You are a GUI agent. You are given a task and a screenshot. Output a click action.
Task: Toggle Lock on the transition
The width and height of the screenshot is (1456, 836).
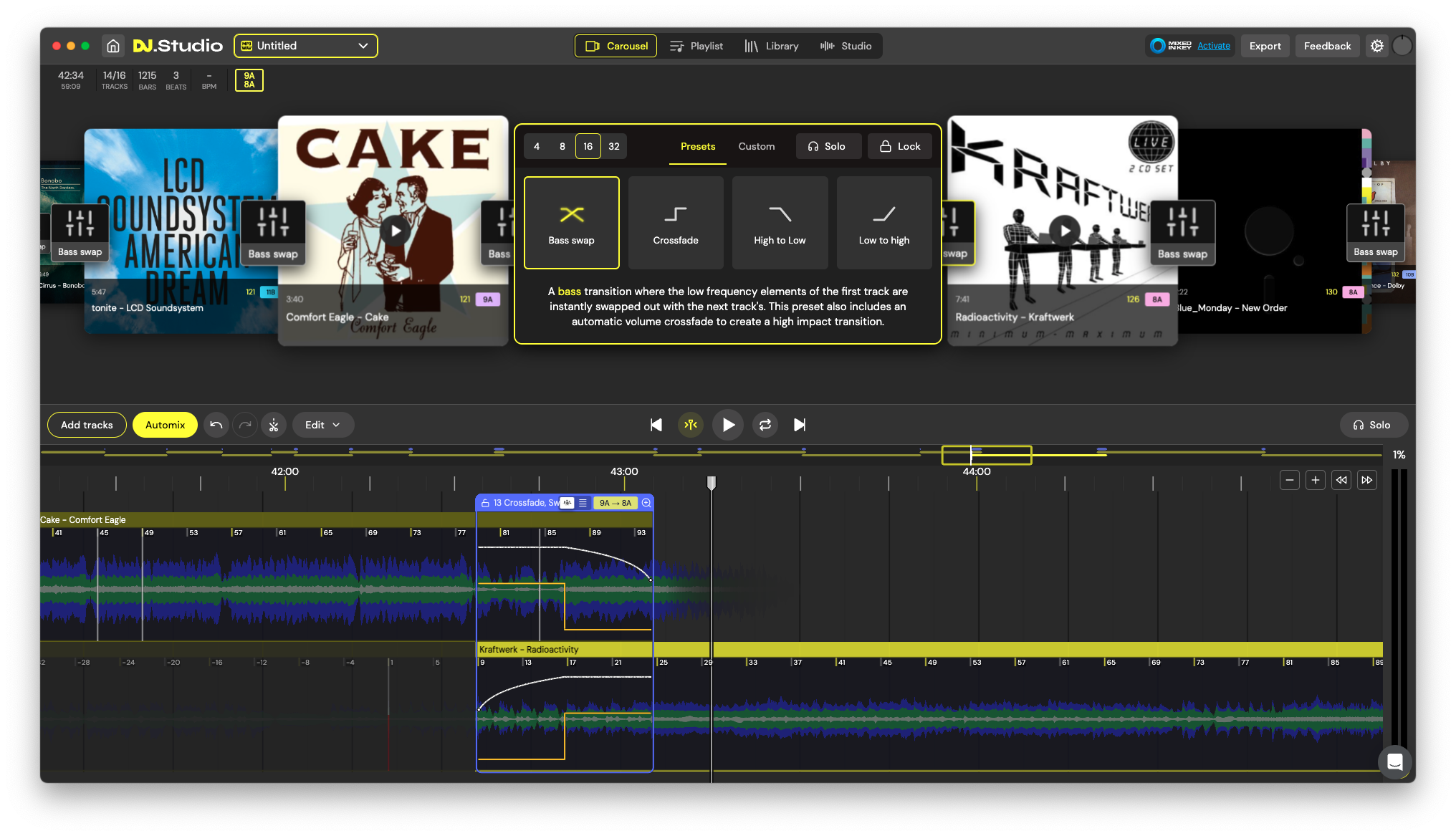pos(900,146)
